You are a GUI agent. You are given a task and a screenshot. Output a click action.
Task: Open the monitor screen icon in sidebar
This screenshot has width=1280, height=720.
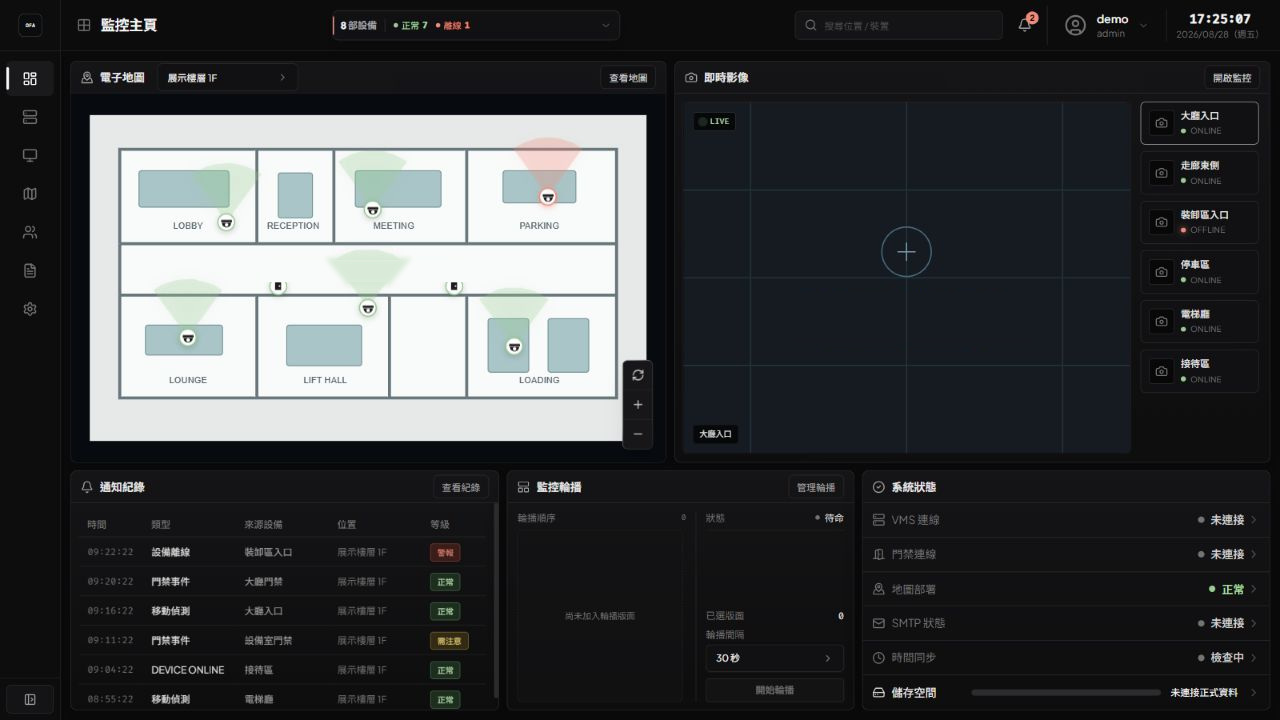tap(30, 155)
